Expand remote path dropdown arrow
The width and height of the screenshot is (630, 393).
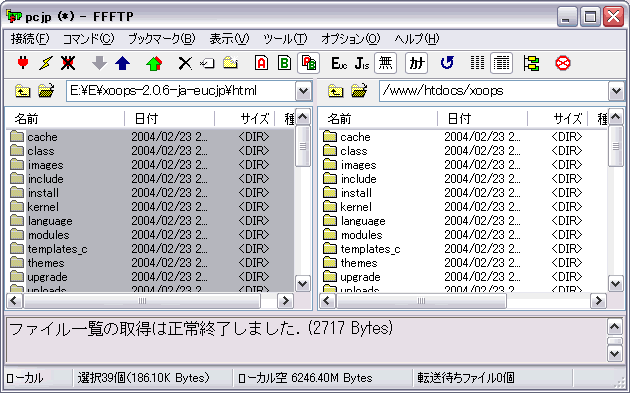point(616,91)
